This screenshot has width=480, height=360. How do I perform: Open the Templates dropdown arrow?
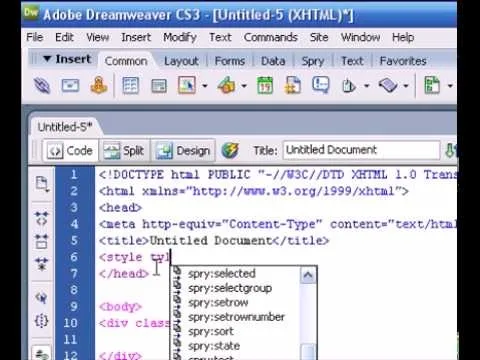[450, 86]
